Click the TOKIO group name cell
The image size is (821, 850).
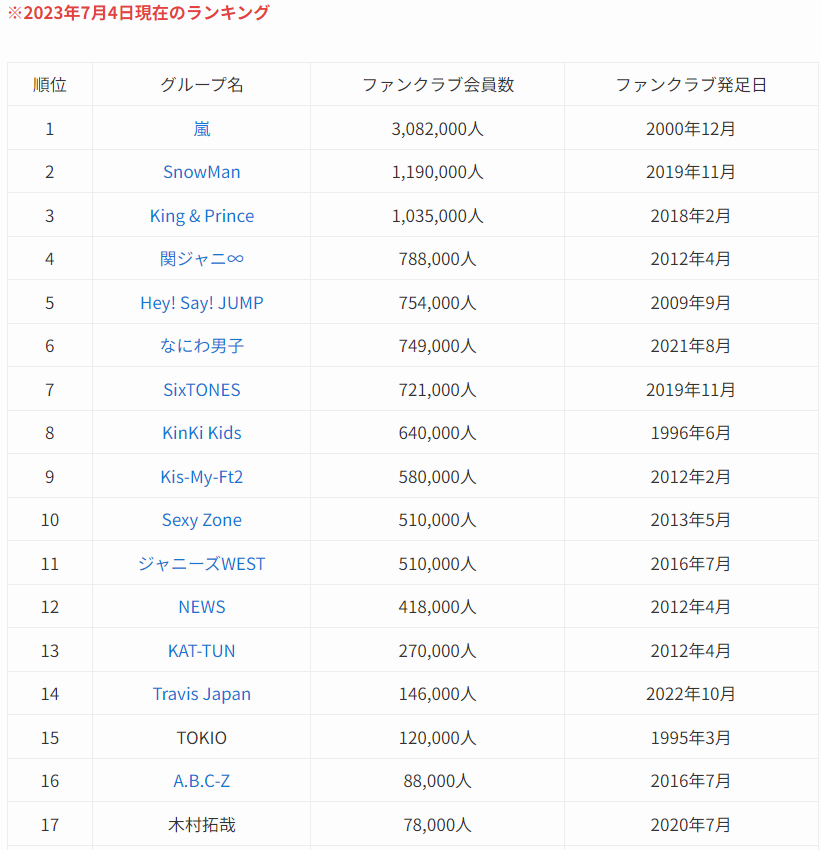[x=201, y=738]
